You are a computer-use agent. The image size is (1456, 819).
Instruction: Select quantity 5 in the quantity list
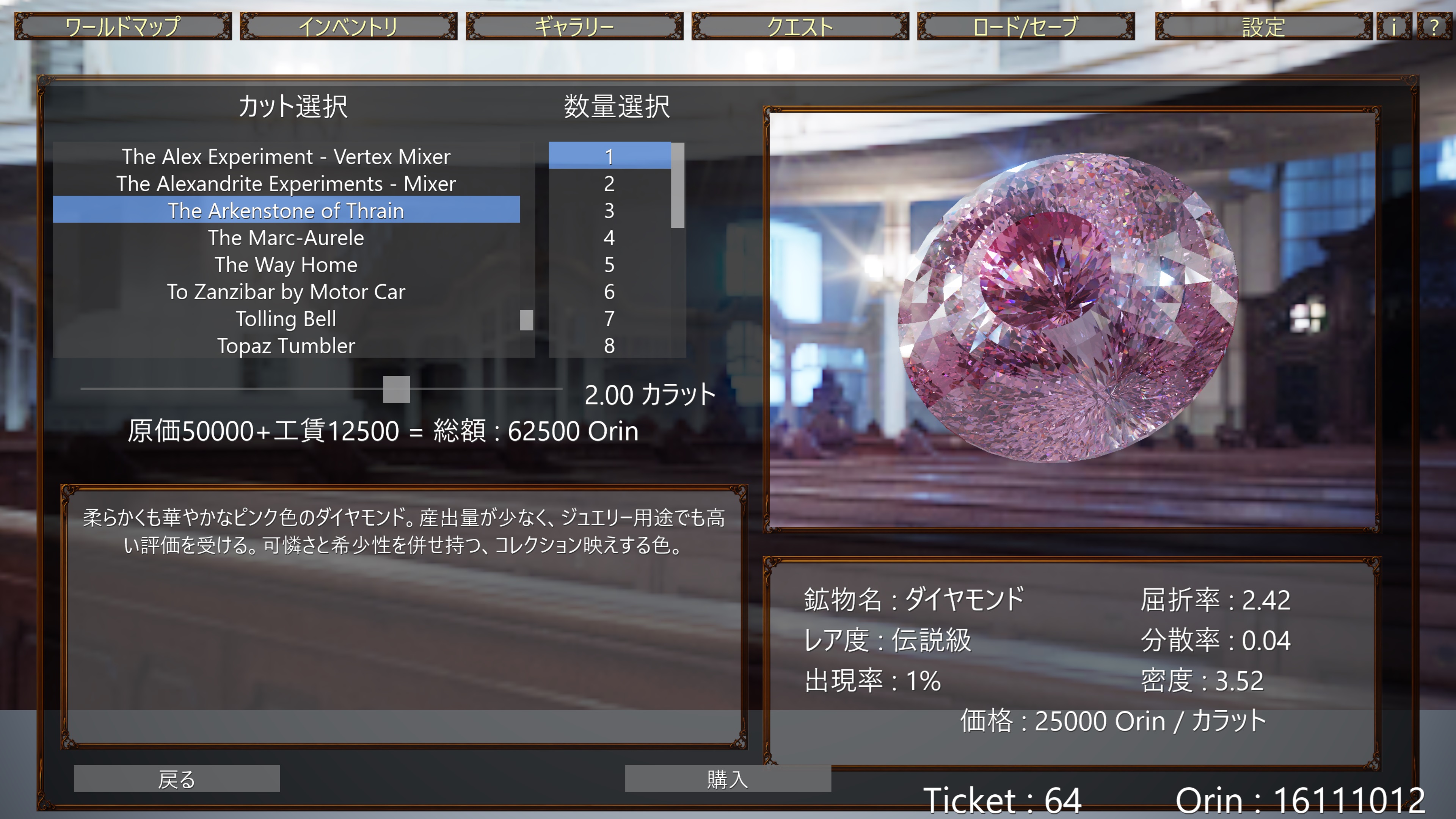click(609, 265)
